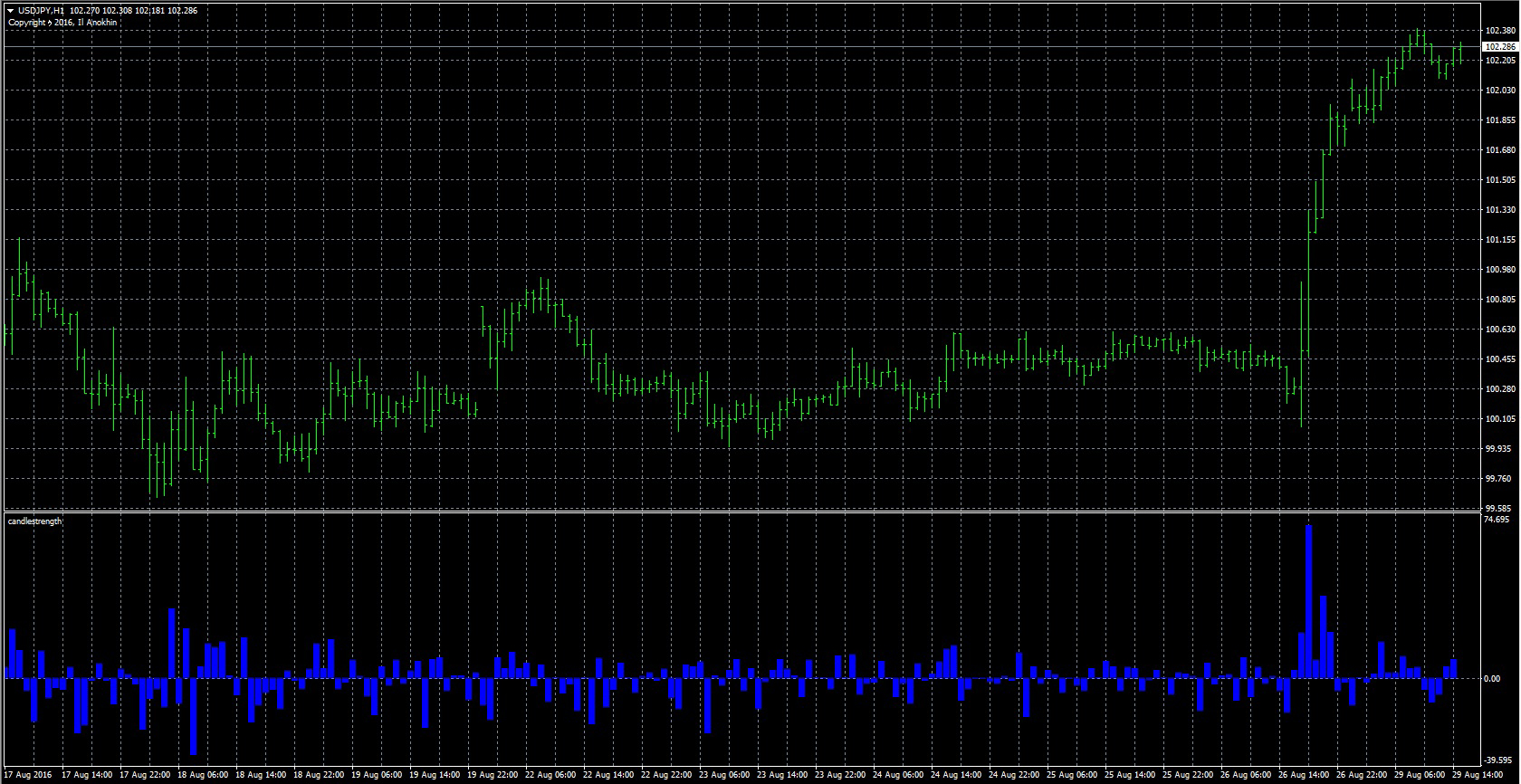This screenshot has width=1521, height=784.
Task: Click the 23 Aug 06:00 time label
Action: click(x=725, y=775)
